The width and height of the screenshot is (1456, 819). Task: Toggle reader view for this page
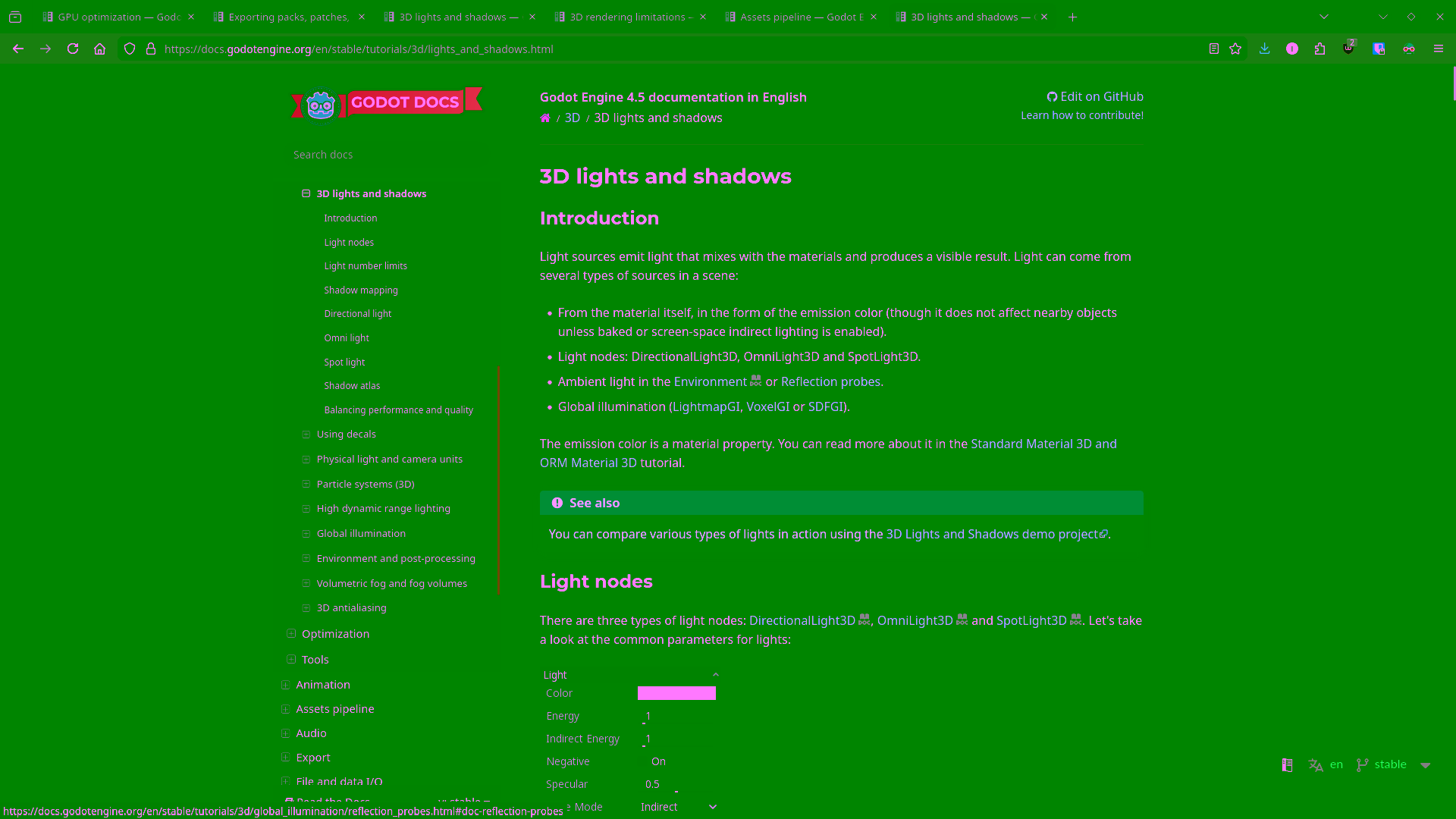pyautogui.click(x=1214, y=49)
